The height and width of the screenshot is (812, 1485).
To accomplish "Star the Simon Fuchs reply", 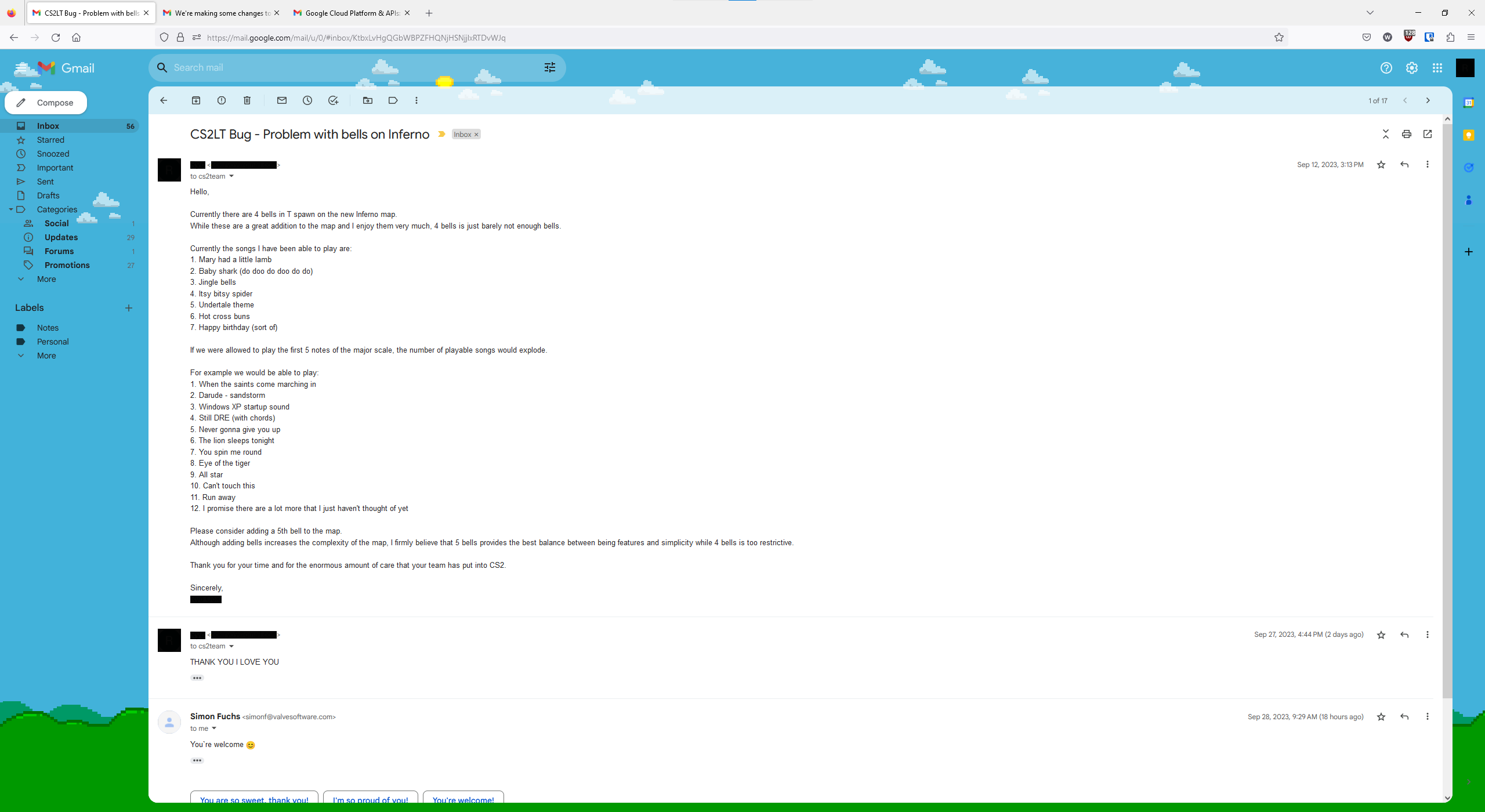I will pyautogui.click(x=1381, y=717).
